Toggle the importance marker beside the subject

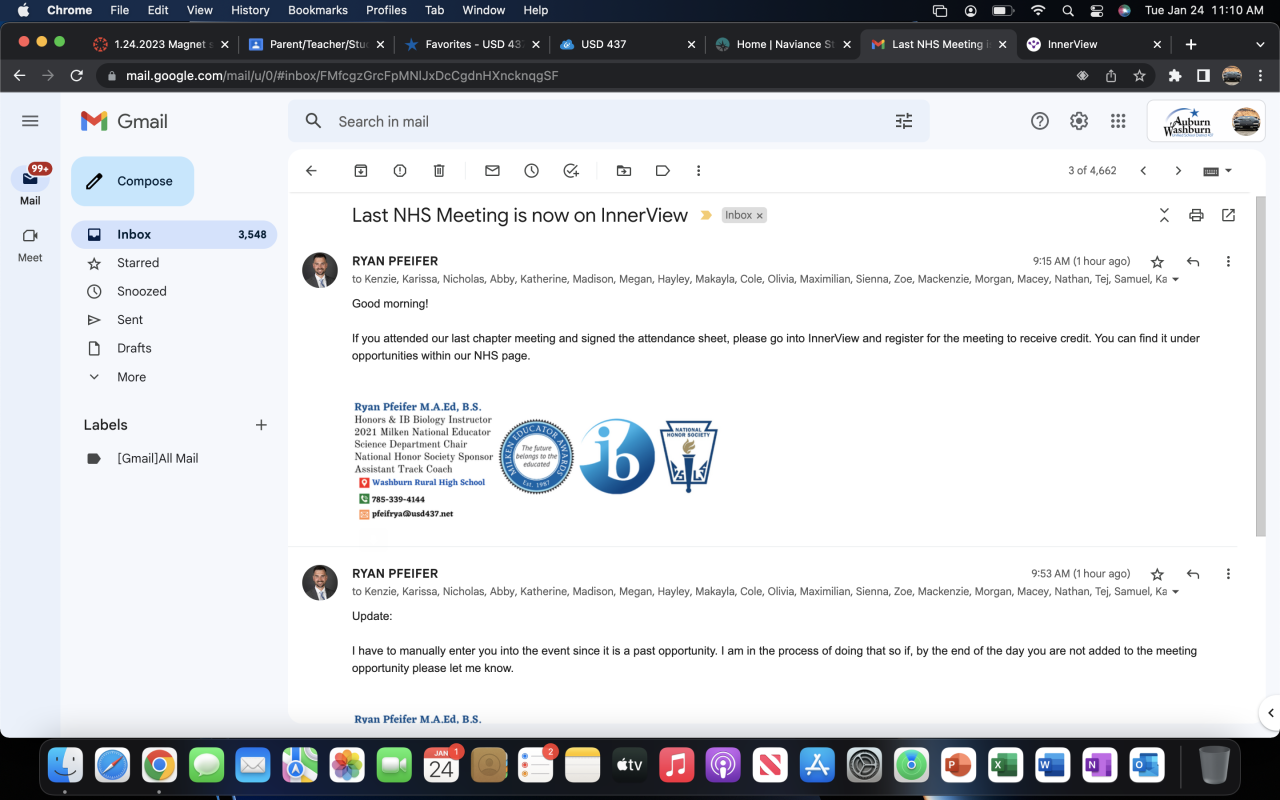coord(706,215)
